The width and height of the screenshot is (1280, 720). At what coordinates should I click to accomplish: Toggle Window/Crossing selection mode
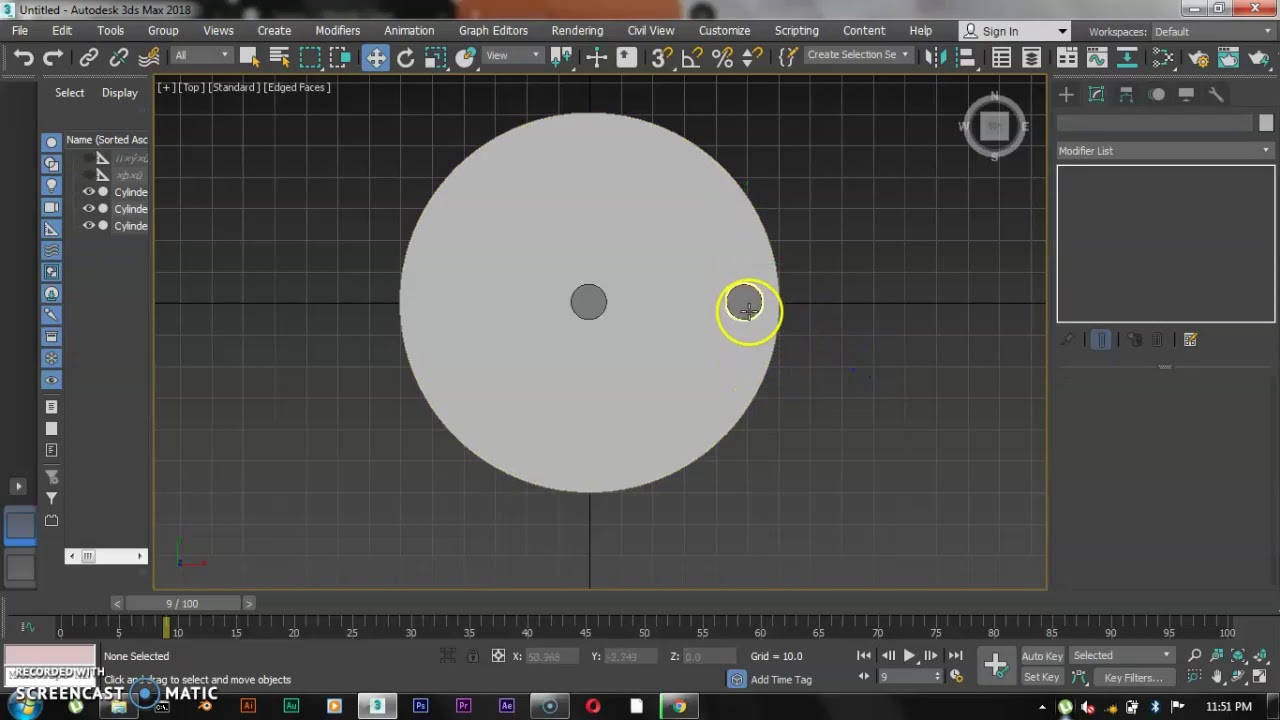(340, 57)
